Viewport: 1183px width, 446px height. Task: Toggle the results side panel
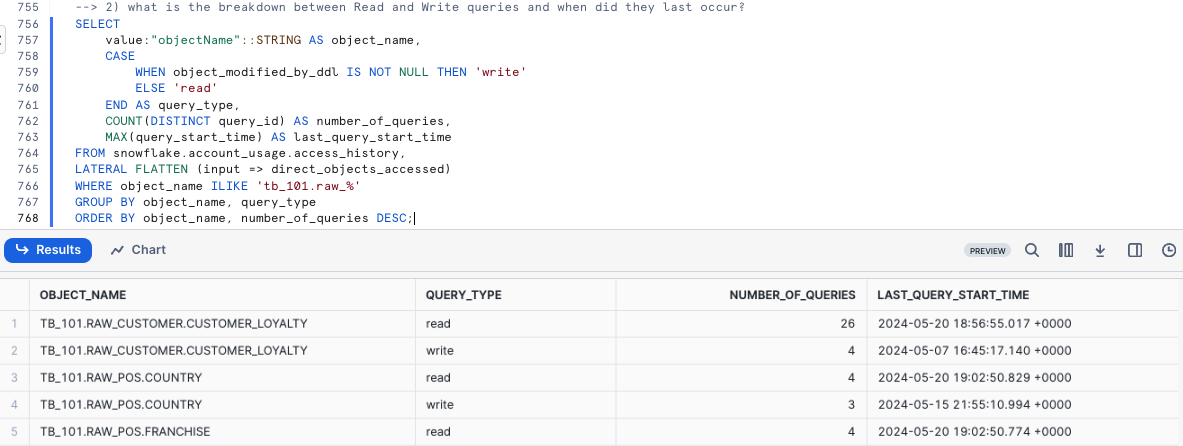1135,250
